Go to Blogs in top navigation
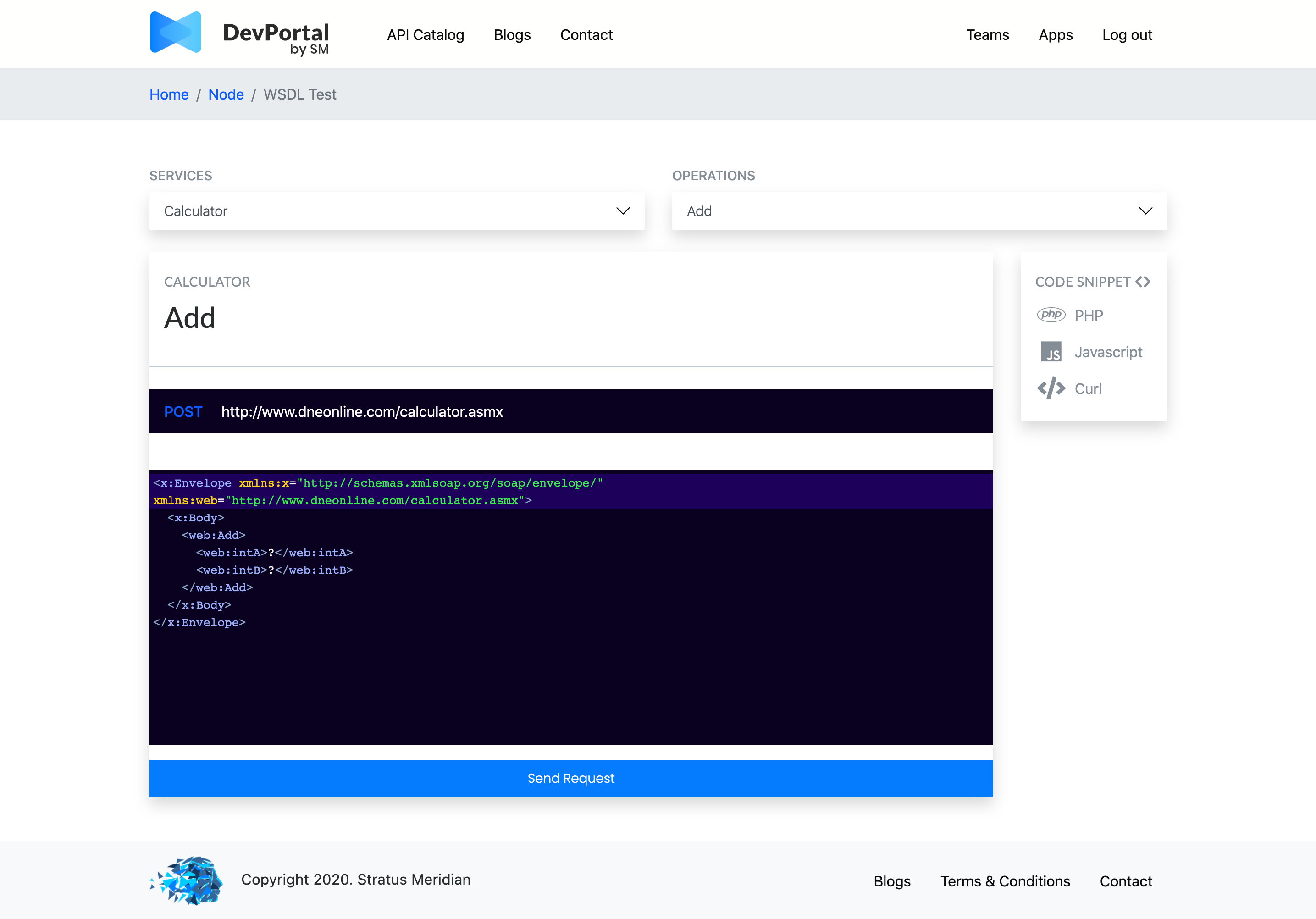The height and width of the screenshot is (919, 1316). tap(512, 35)
